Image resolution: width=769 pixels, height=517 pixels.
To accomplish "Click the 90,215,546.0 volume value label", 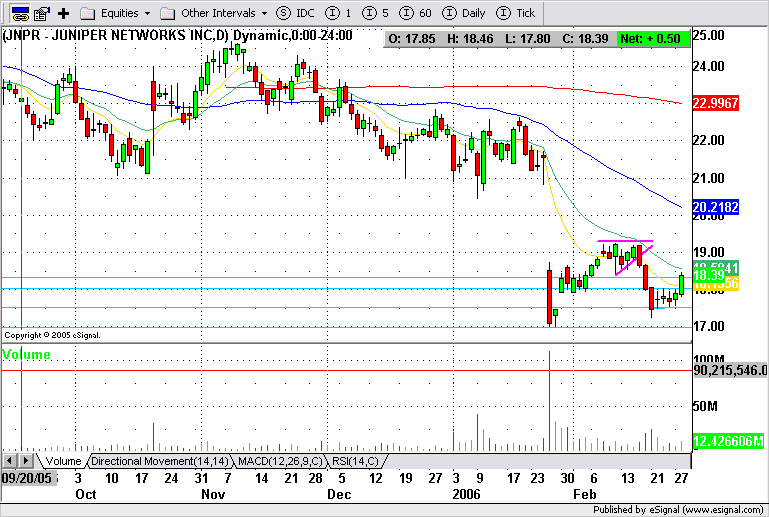I will click(x=730, y=370).
